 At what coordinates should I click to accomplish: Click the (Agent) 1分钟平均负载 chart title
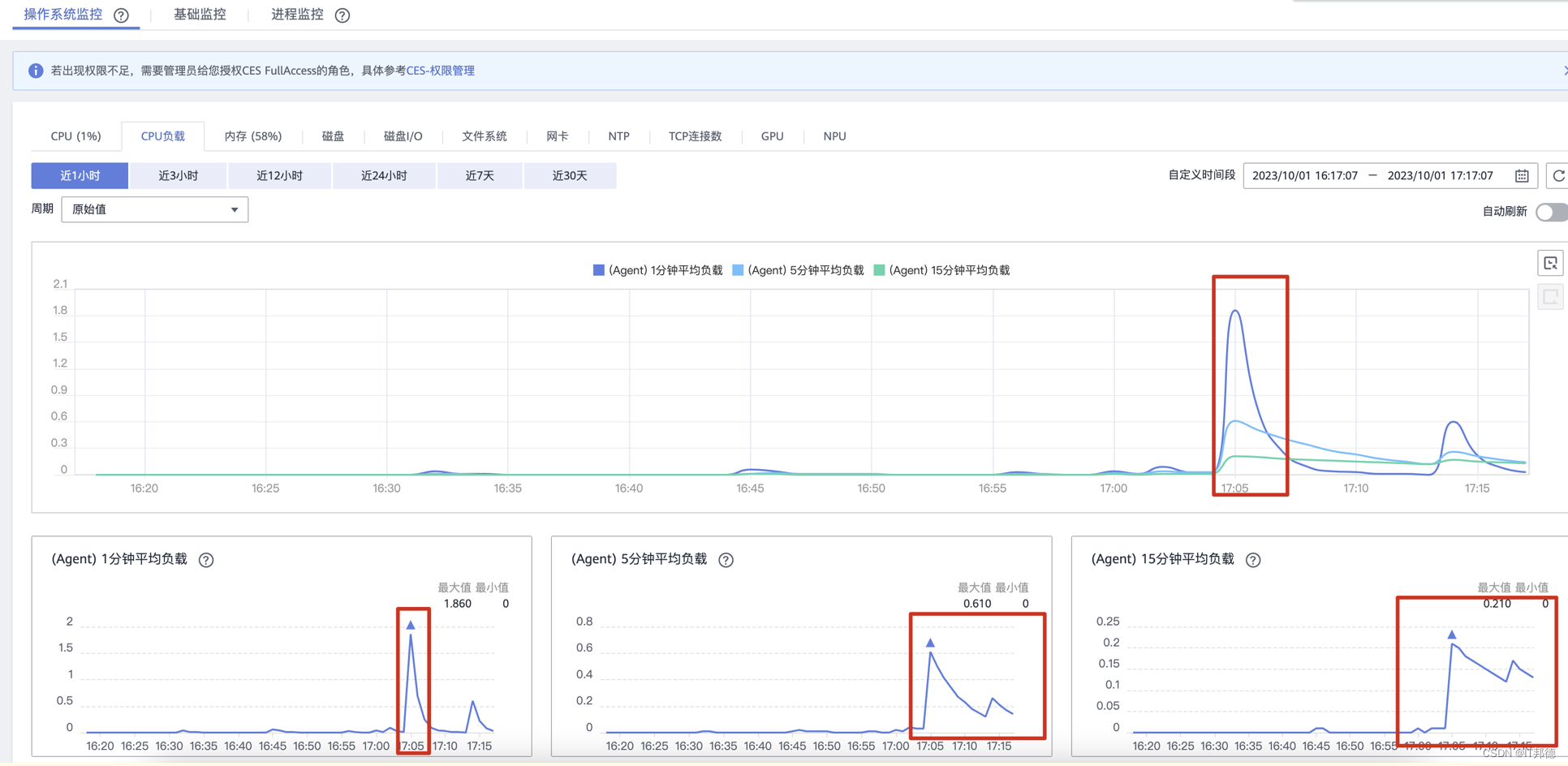coord(119,559)
